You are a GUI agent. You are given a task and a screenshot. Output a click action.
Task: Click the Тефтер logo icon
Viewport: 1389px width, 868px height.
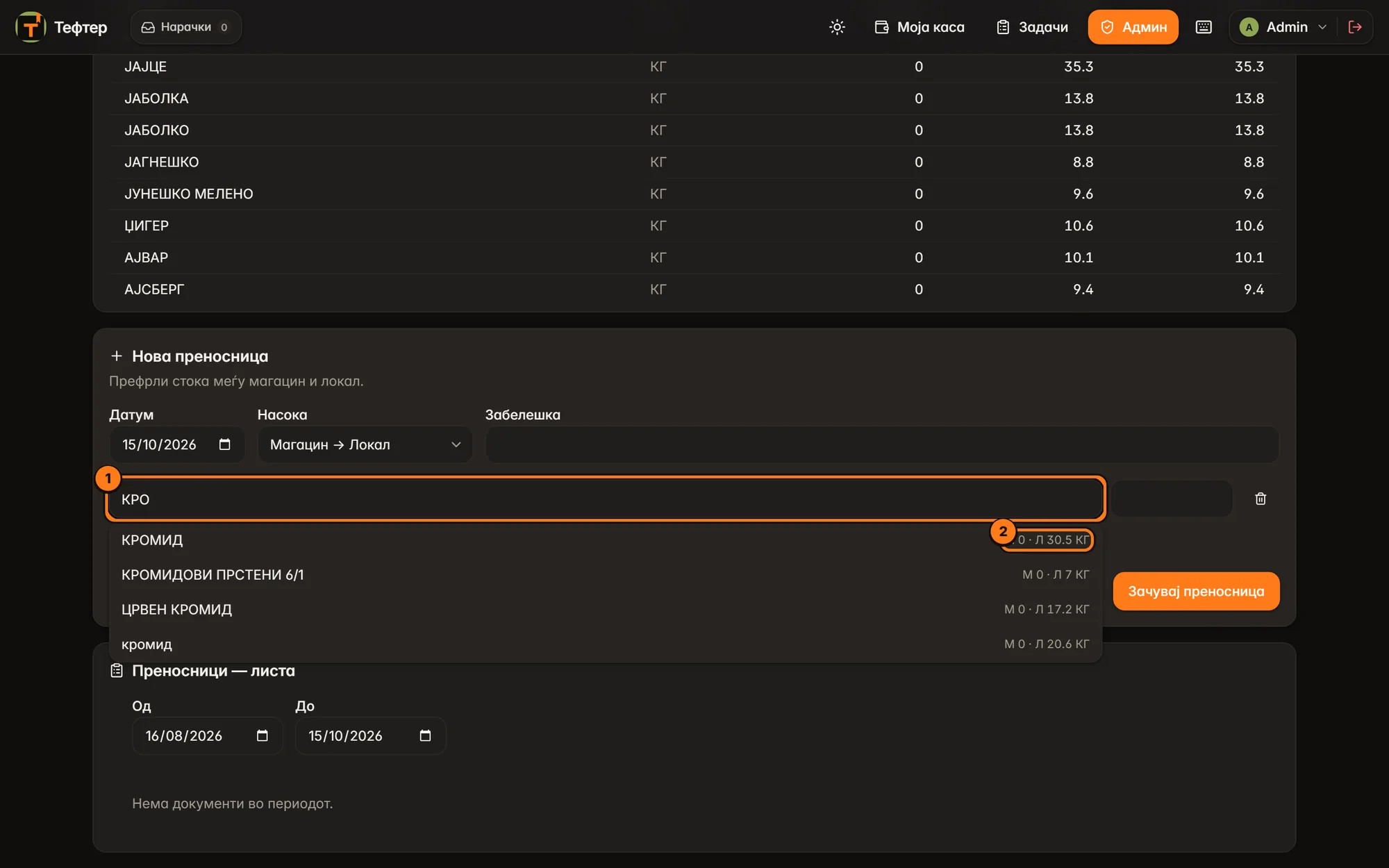click(x=31, y=27)
